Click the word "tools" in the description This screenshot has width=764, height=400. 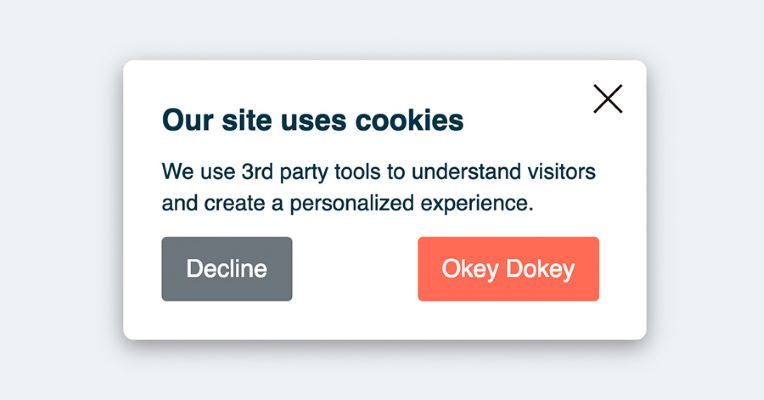[345, 171]
